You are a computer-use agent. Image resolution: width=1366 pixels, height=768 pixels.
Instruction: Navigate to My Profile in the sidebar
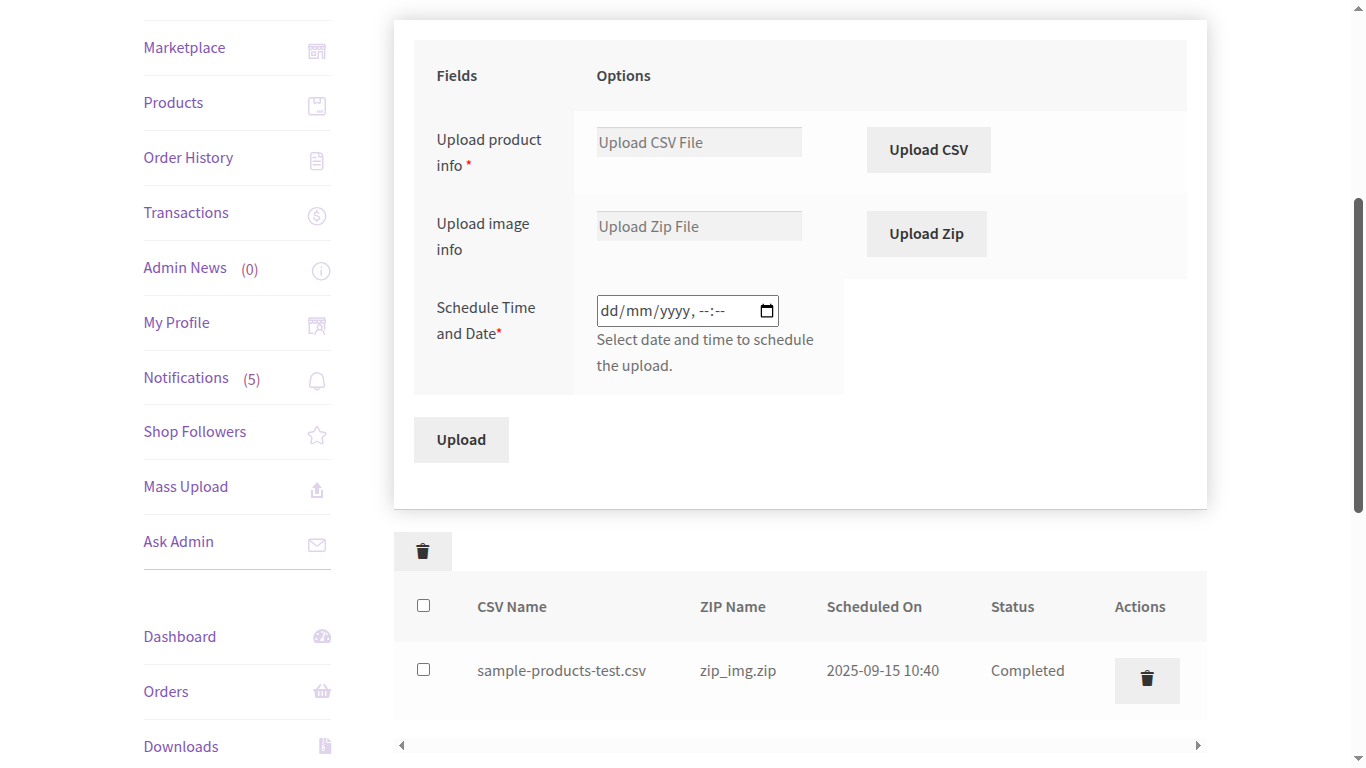tap(176, 323)
